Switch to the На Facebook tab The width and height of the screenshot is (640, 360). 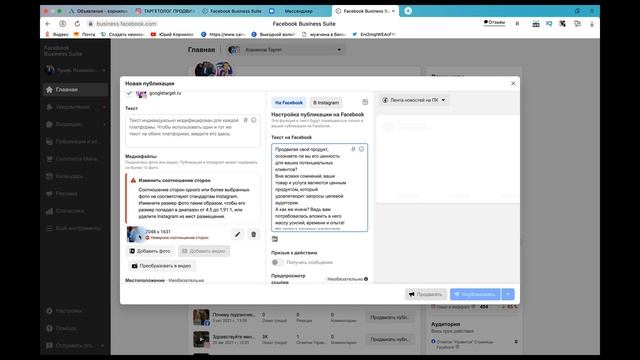point(289,102)
